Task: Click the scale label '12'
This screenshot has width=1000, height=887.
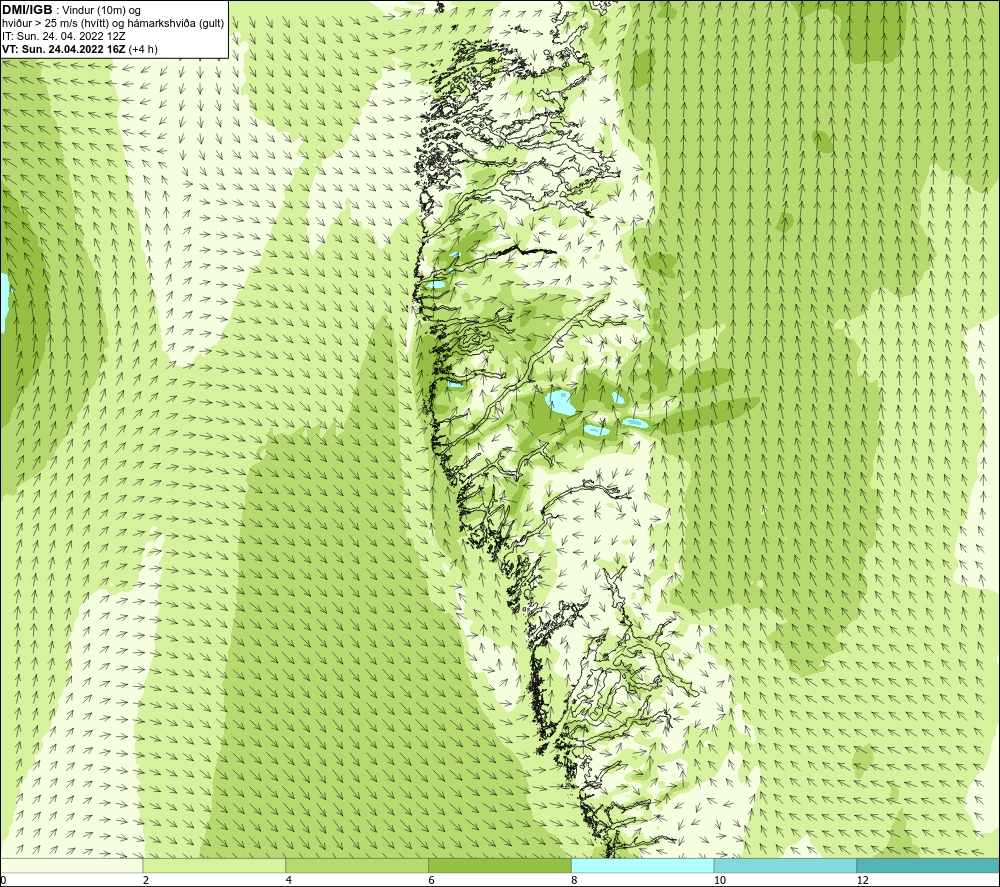Action: (862, 880)
